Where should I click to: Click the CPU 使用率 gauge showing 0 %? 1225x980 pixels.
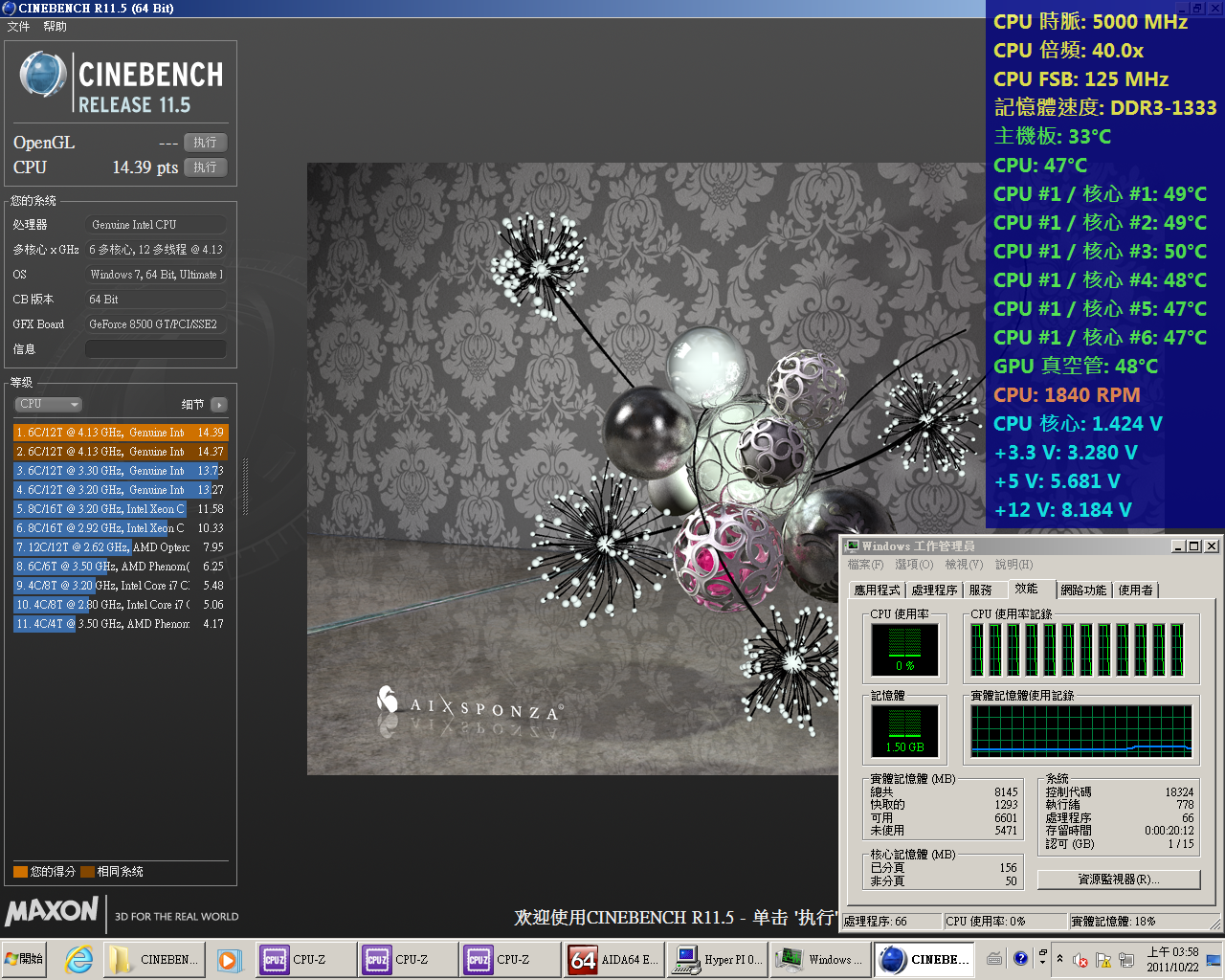pos(904,650)
